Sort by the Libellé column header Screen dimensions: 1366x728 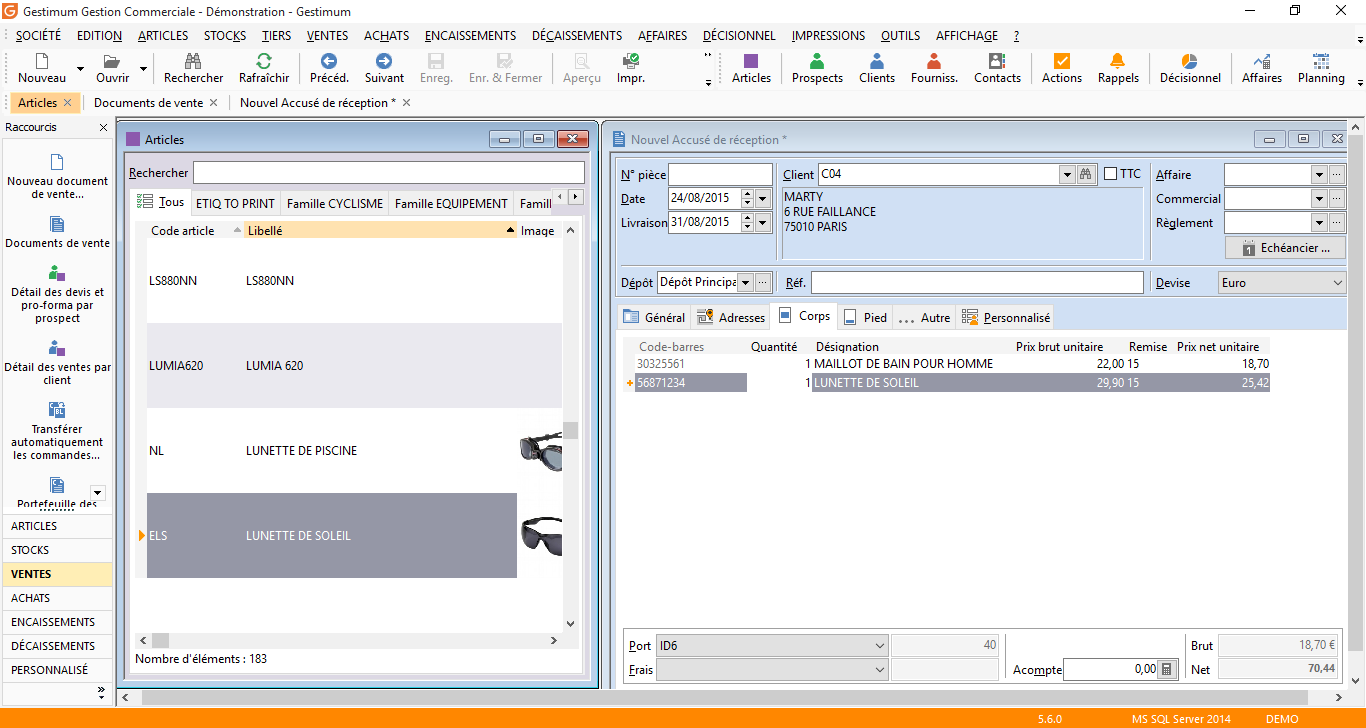tap(380, 230)
